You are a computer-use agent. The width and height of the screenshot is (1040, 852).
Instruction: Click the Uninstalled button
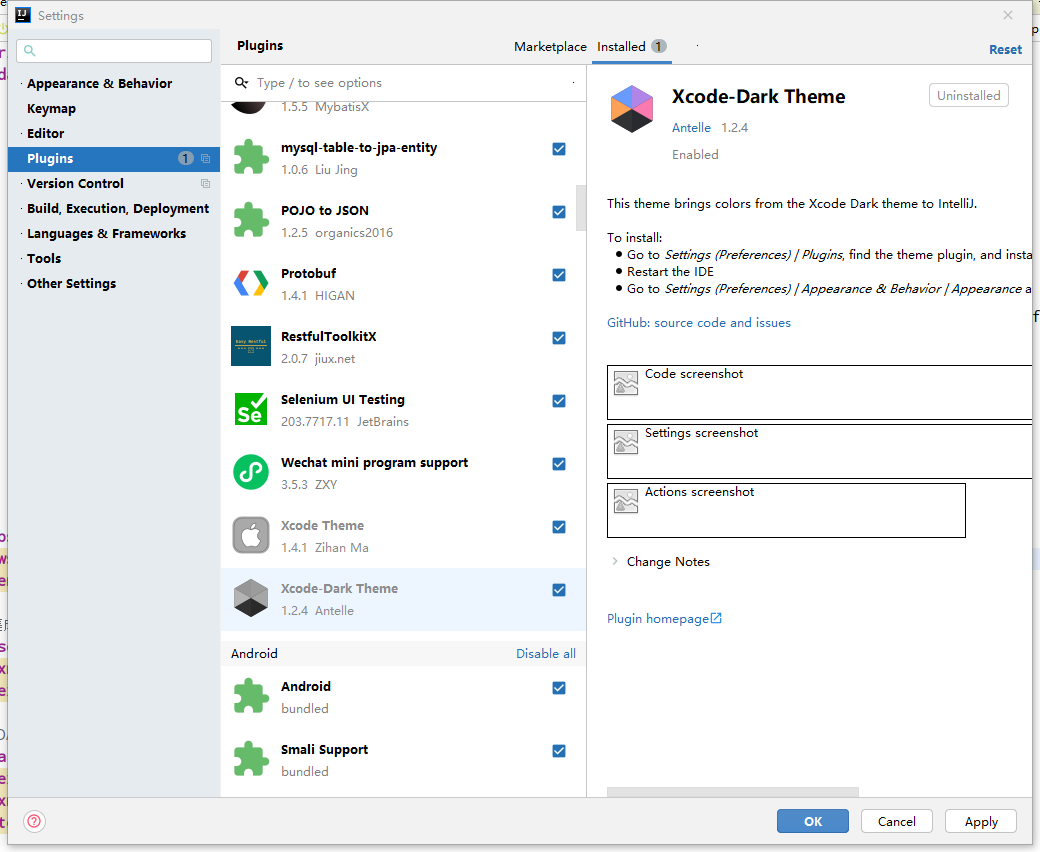968,95
